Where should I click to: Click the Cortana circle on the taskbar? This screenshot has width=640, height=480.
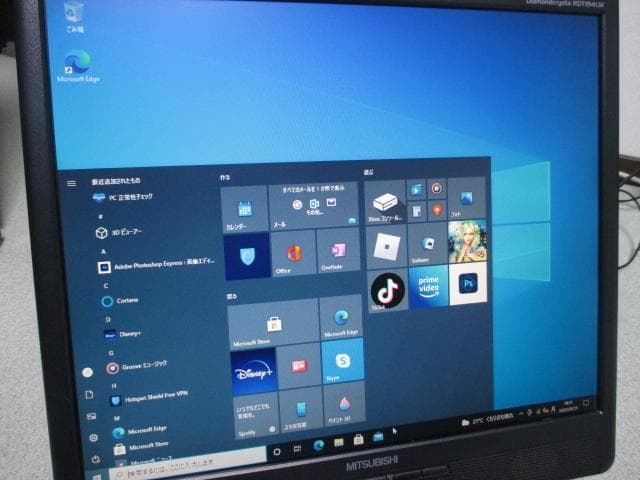pos(277,451)
